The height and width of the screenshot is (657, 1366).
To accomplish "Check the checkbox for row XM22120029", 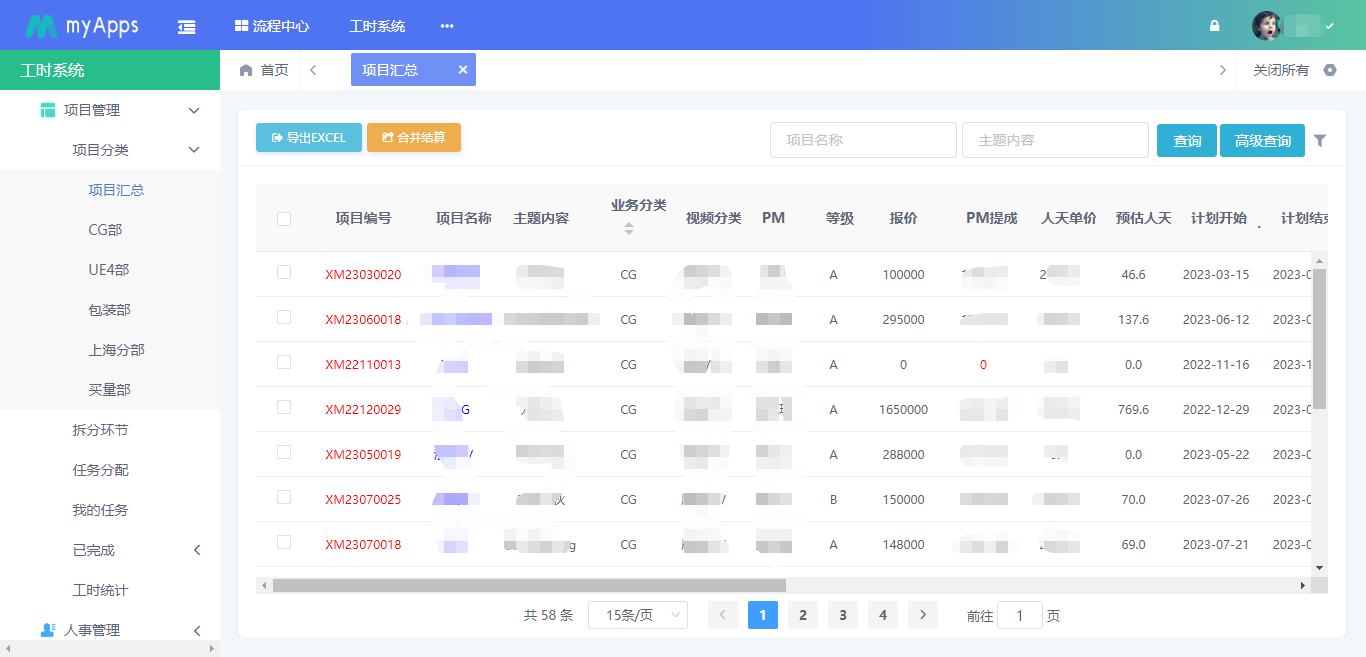I will click(283, 409).
